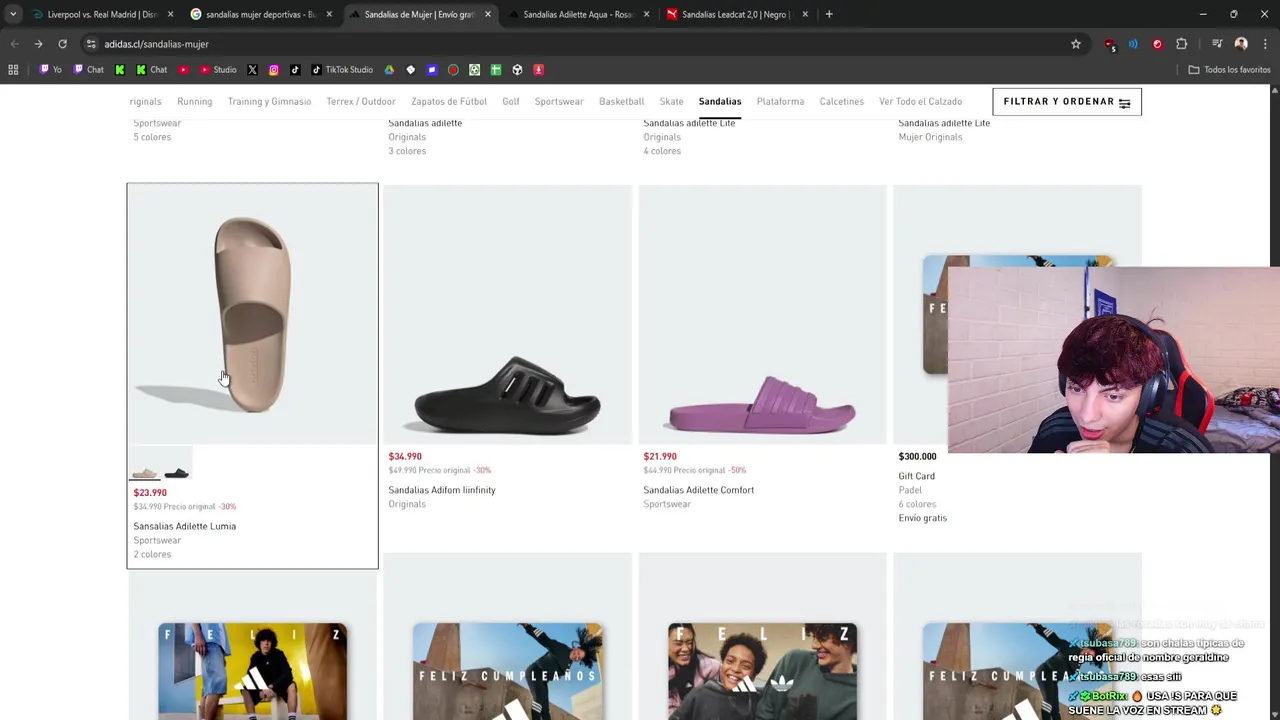Open the Kick bookmark without label

pyautogui.click(x=120, y=70)
